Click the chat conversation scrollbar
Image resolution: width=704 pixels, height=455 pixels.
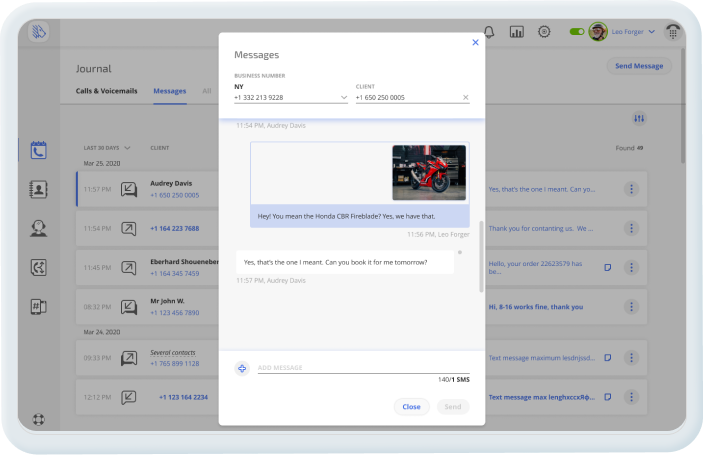tap(481, 256)
